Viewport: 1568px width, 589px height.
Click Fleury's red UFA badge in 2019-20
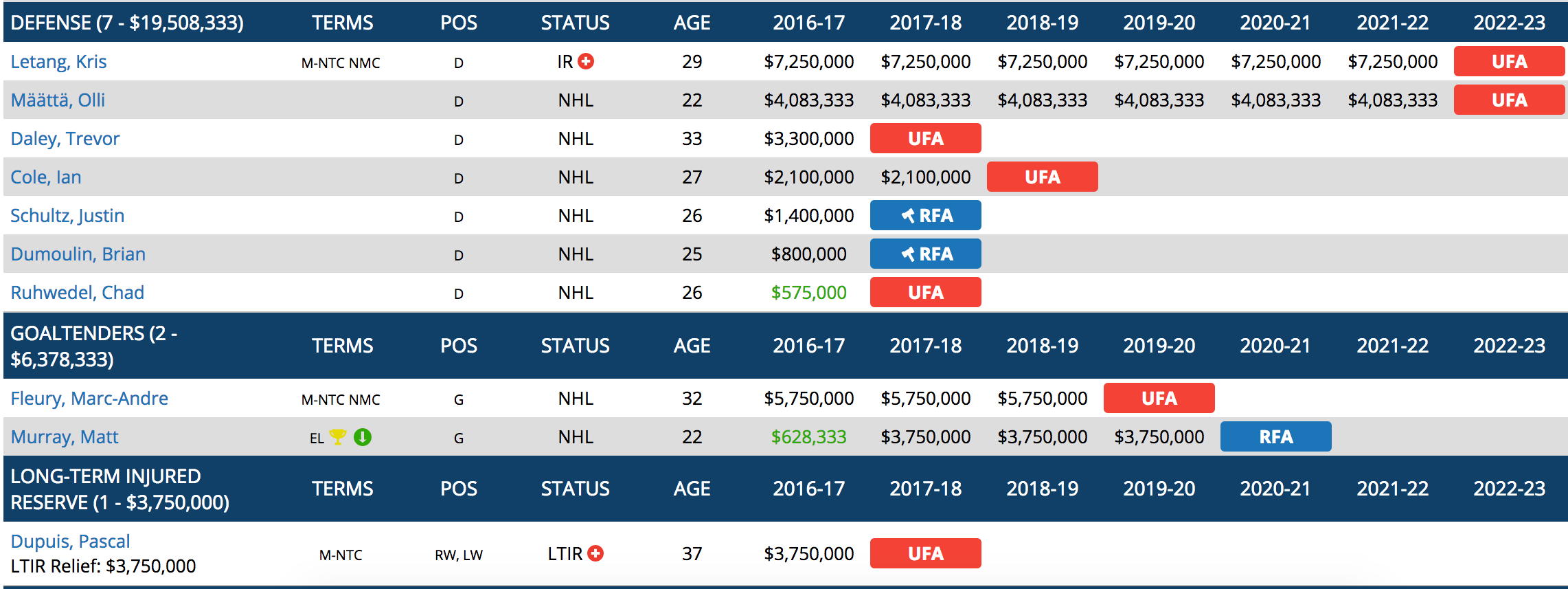1159,399
